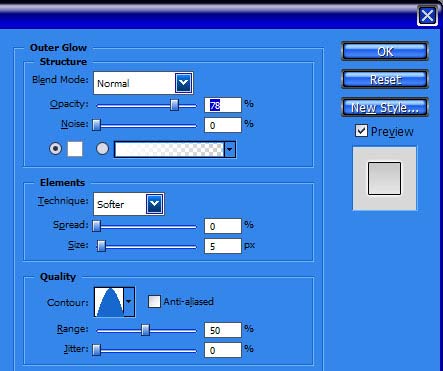
Task: Click the Jitter slider handle
Action: click(96, 350)
